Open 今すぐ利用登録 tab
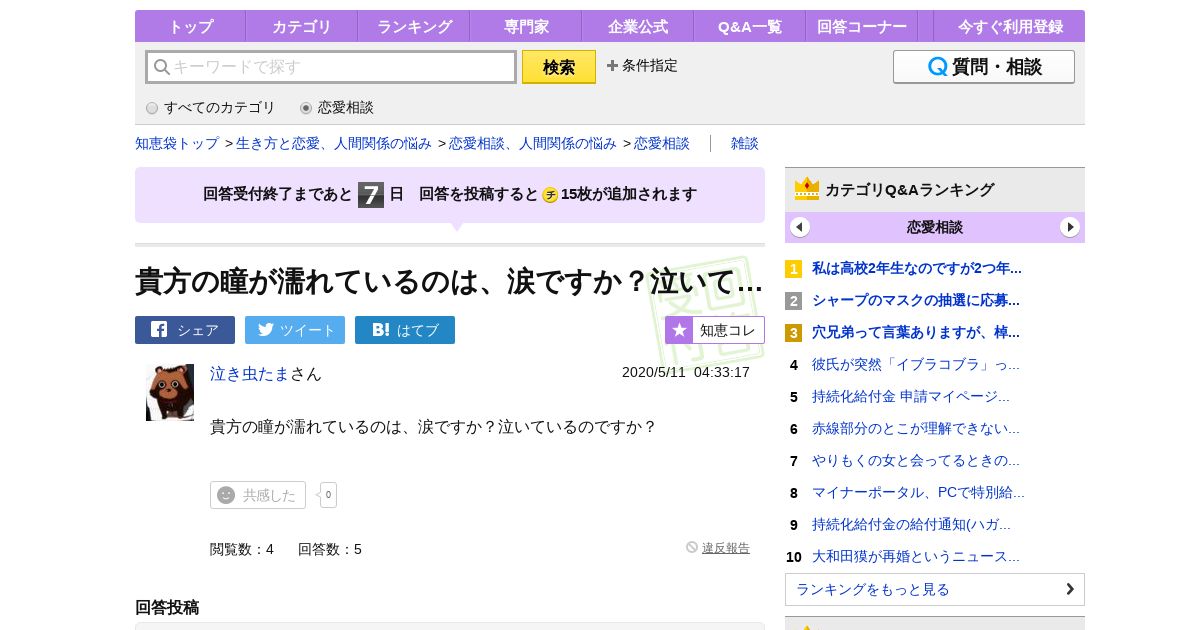Image resolution: width=1200 pixels, height=630 pixels. pyautogui.click(x=1009, y=26)
